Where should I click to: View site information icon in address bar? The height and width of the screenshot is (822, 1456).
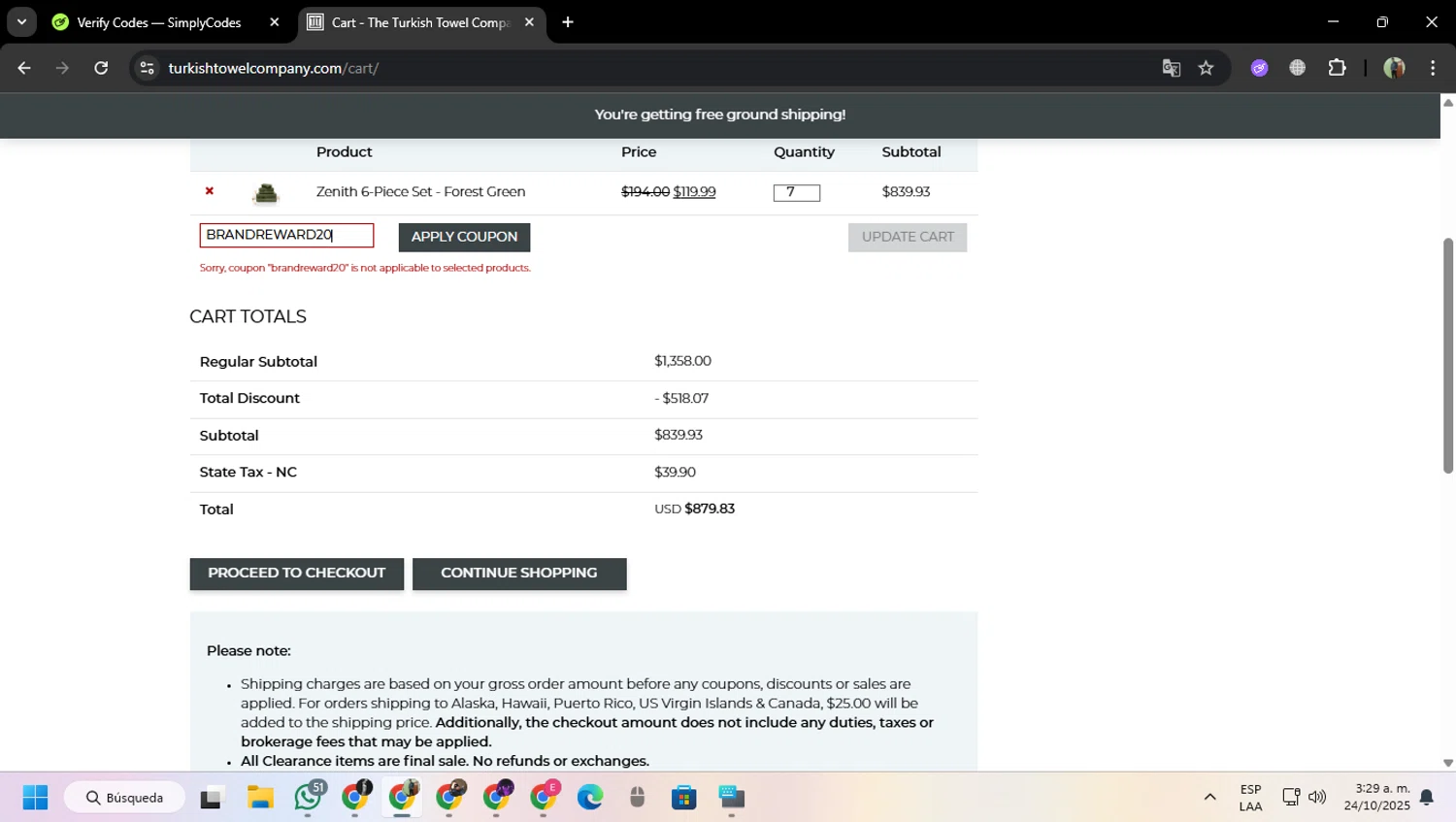click(x=147, y=68)
